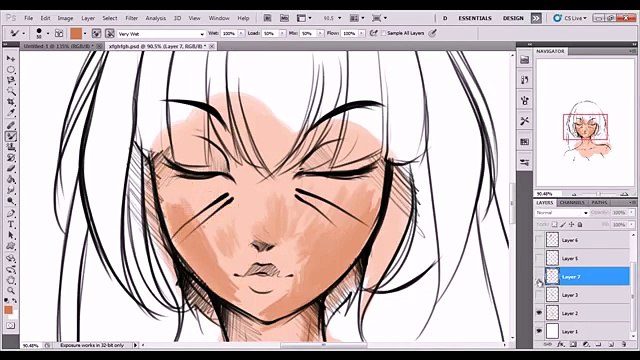The height and width of the screenshot is (360, 640).
Task: Select the Hand tool
Action: [11, 280]
